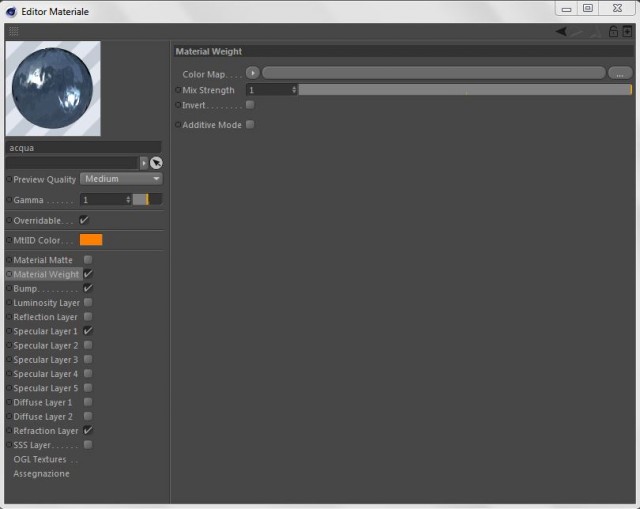Enable the Reflection Layer checkbox
The image size is (640, 509).
click(88, 317)
